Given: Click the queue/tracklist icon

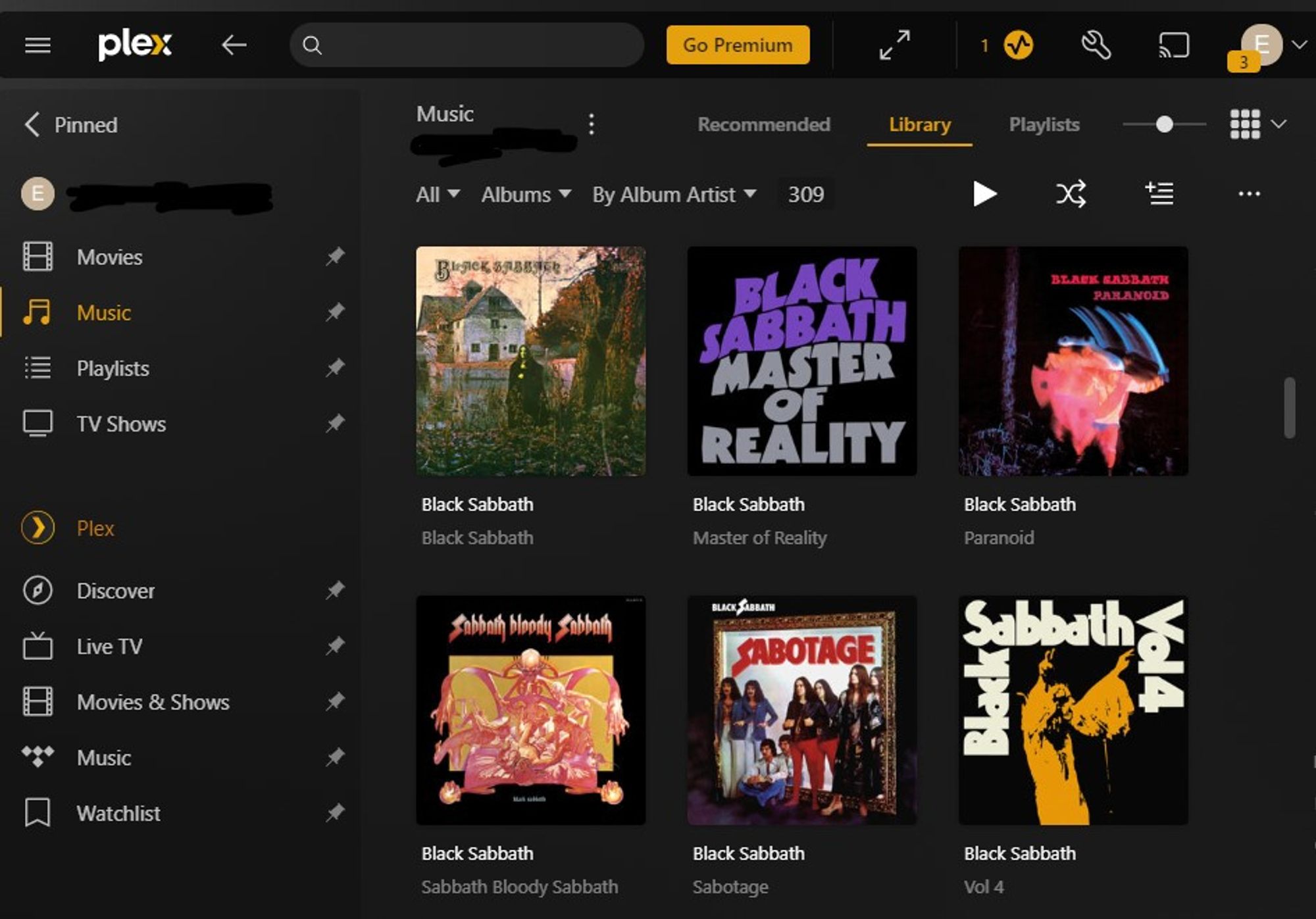Looking at the screenshot, I should (1161, 194).
